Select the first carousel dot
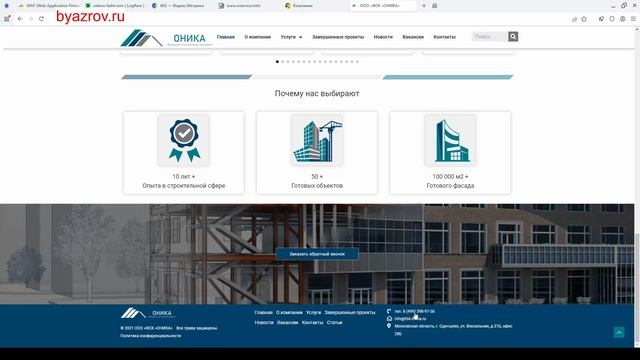The image size is (640, 360). (278, 62)
